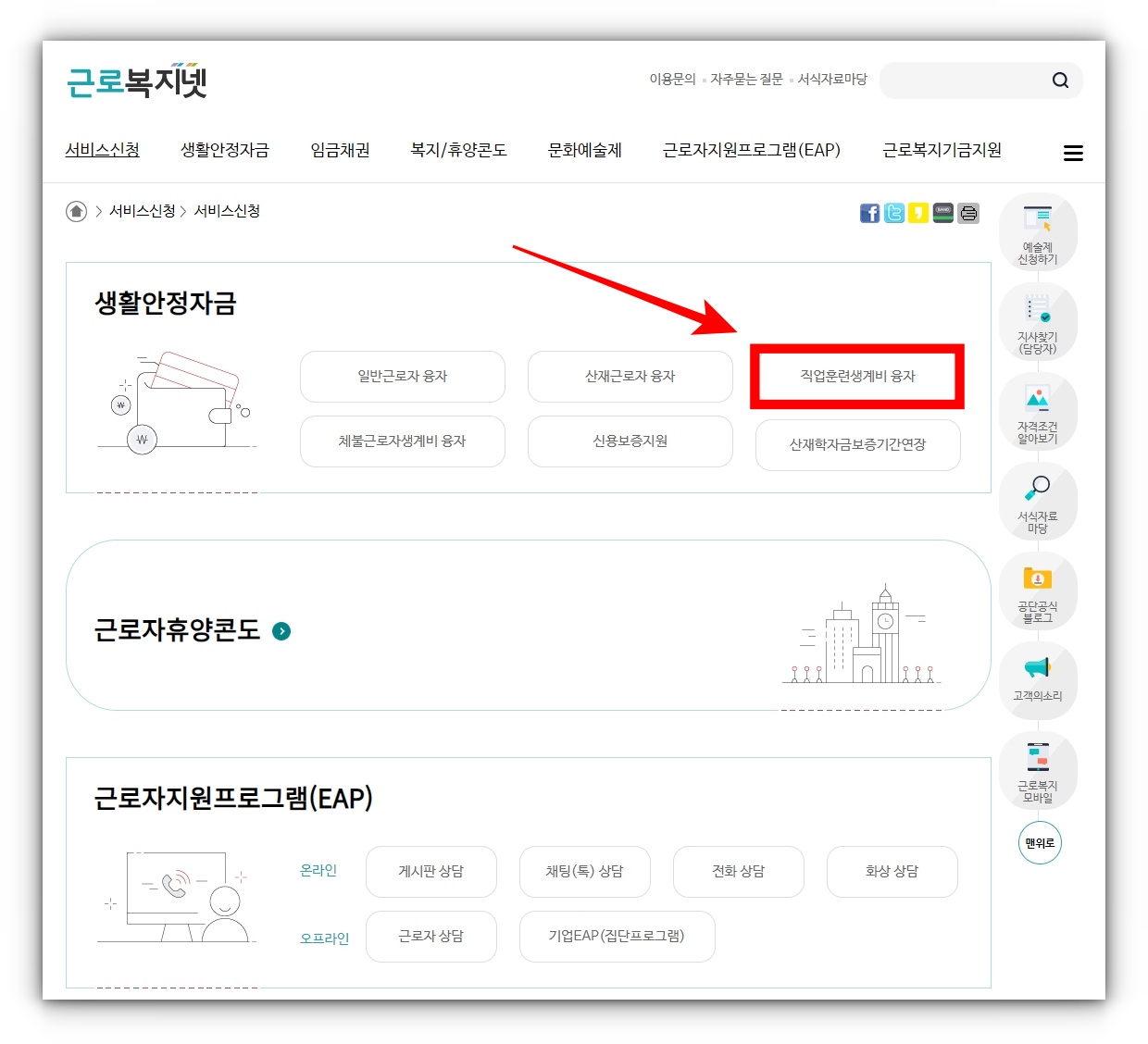Select the home icon in the breadcrumb

(76, 211)
